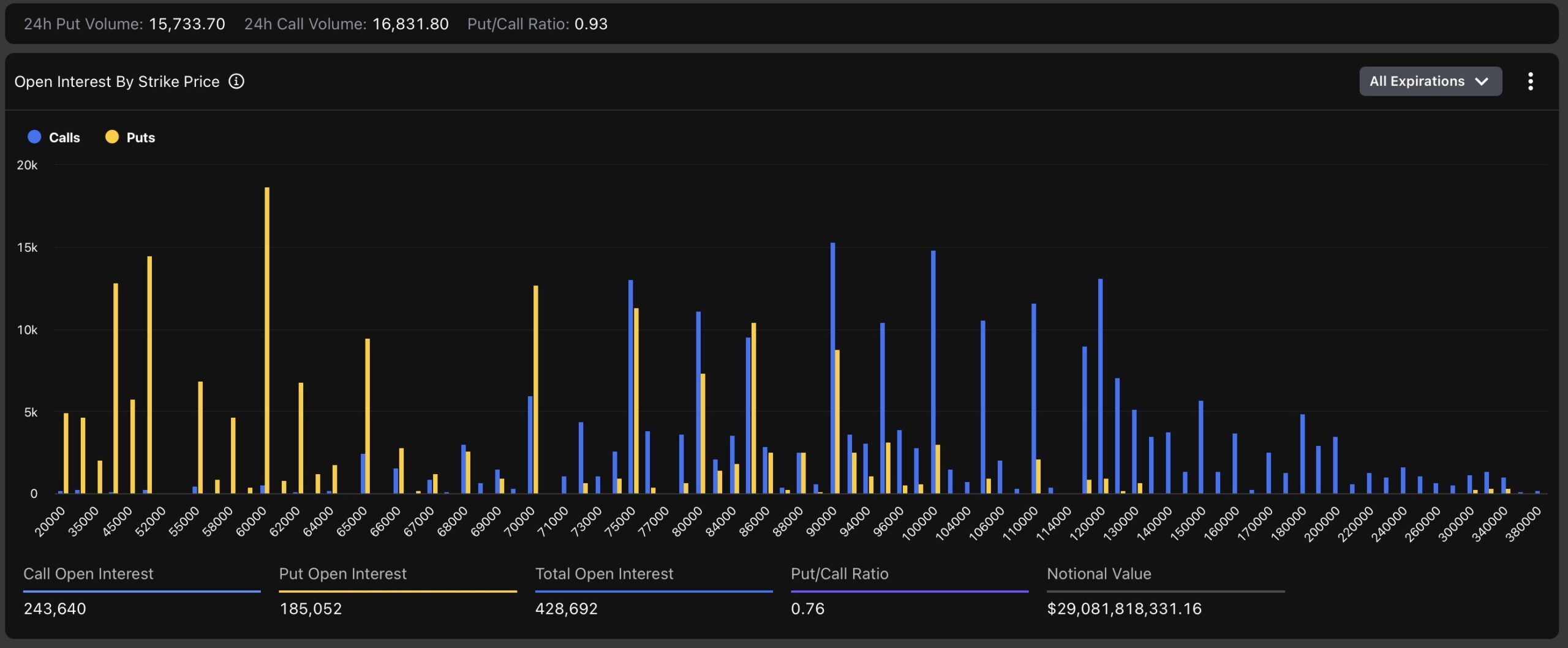The image size is (1568, 648).
Task: Toggle visibility of Calls series in legend
Action: (x=64, y=137)
